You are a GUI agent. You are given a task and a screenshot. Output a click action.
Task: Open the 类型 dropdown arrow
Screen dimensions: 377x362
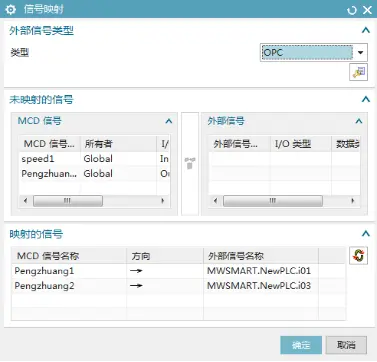[360, 53]
